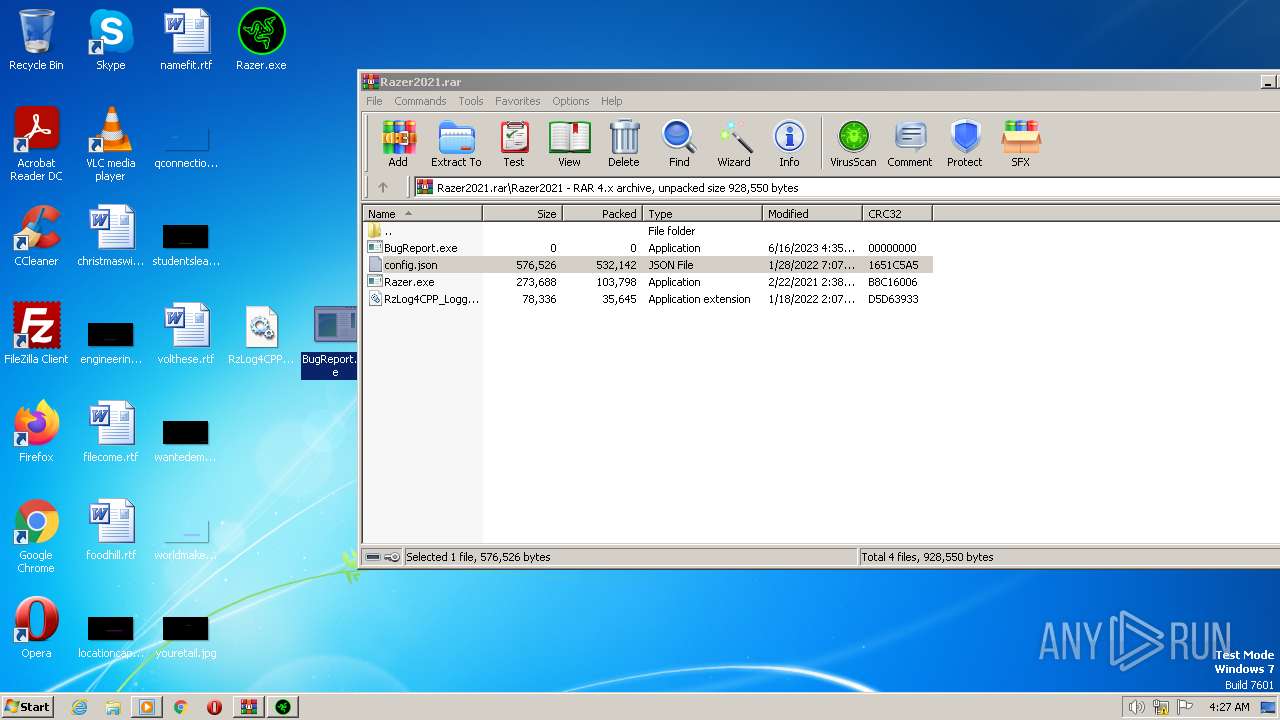Screen dimensions: 1280x720
Task: Select the Google Chrome desktop shortcut
Action: pyautogui.click(x=36, y=536)
